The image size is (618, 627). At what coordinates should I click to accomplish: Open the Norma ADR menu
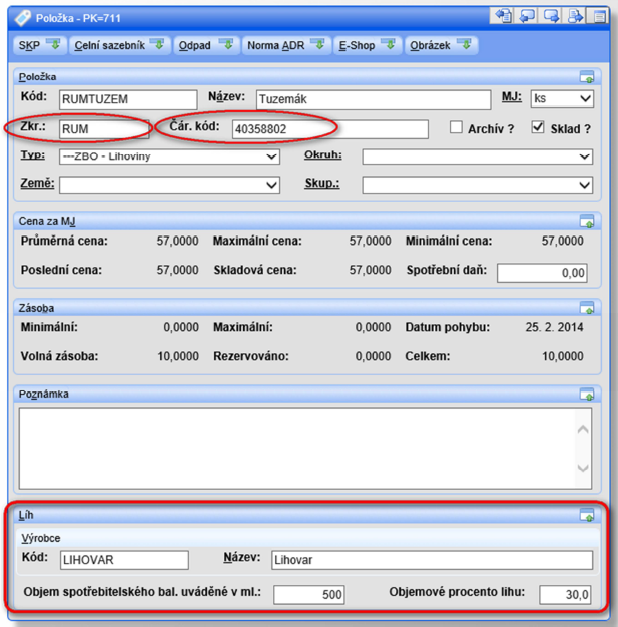coord(285,45)
